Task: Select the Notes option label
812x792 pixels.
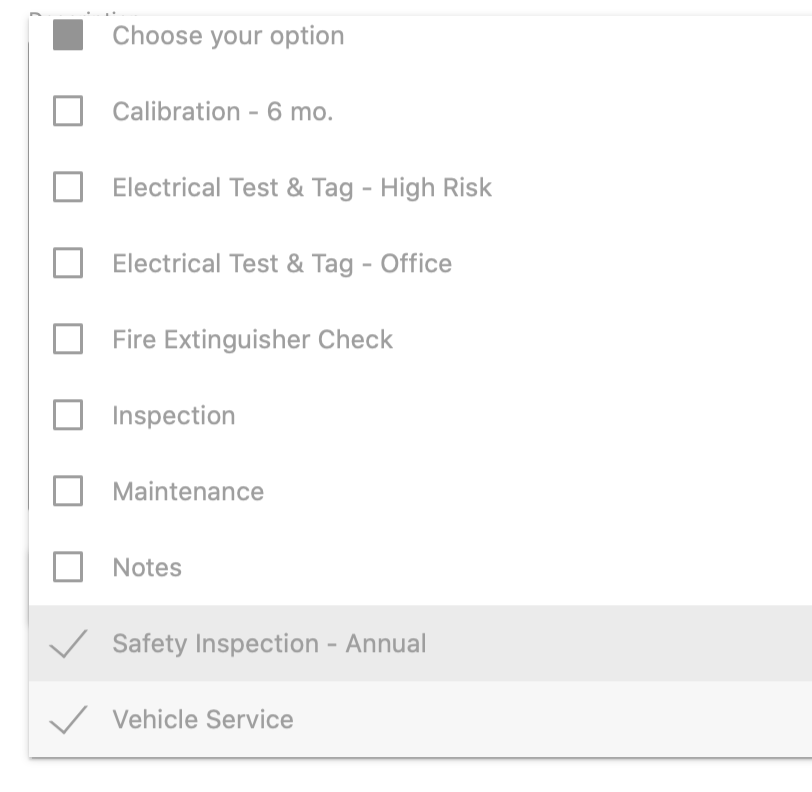Action: (x=147, y=568)
